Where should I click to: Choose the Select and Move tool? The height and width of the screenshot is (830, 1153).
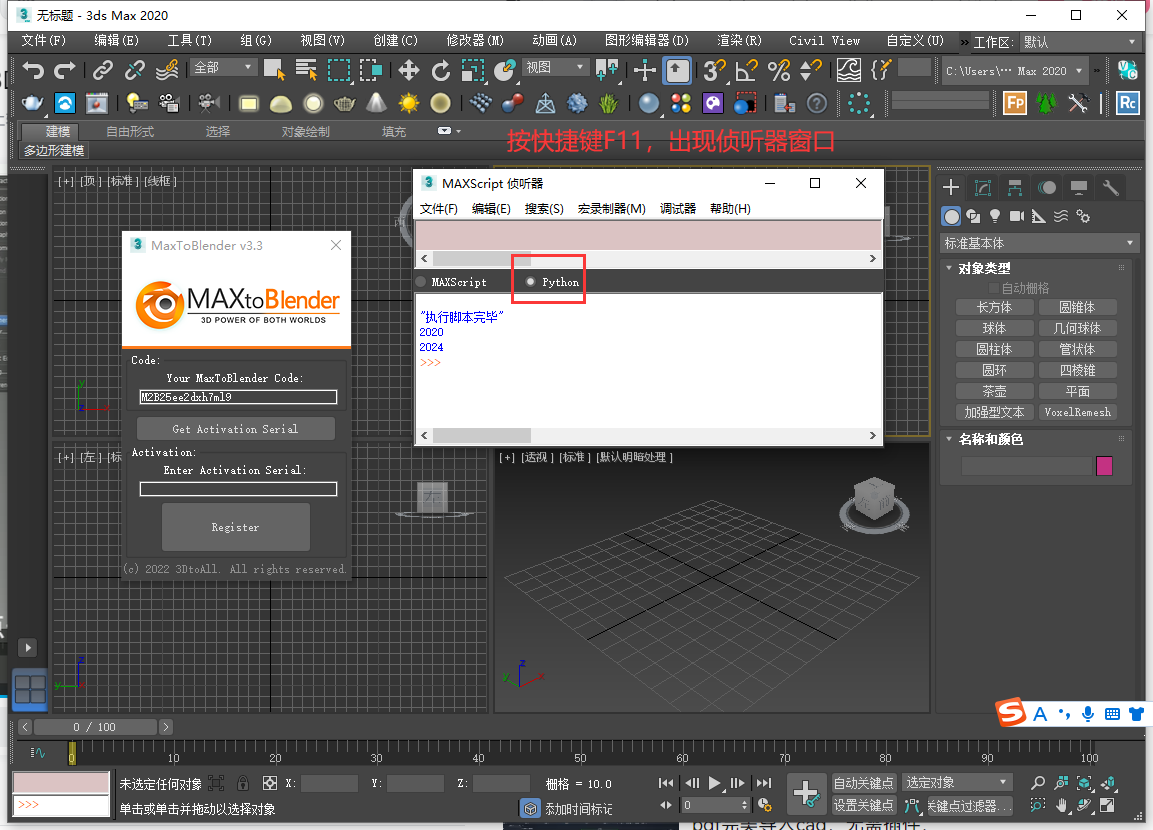pyautogui.click(x=408, y=71)
